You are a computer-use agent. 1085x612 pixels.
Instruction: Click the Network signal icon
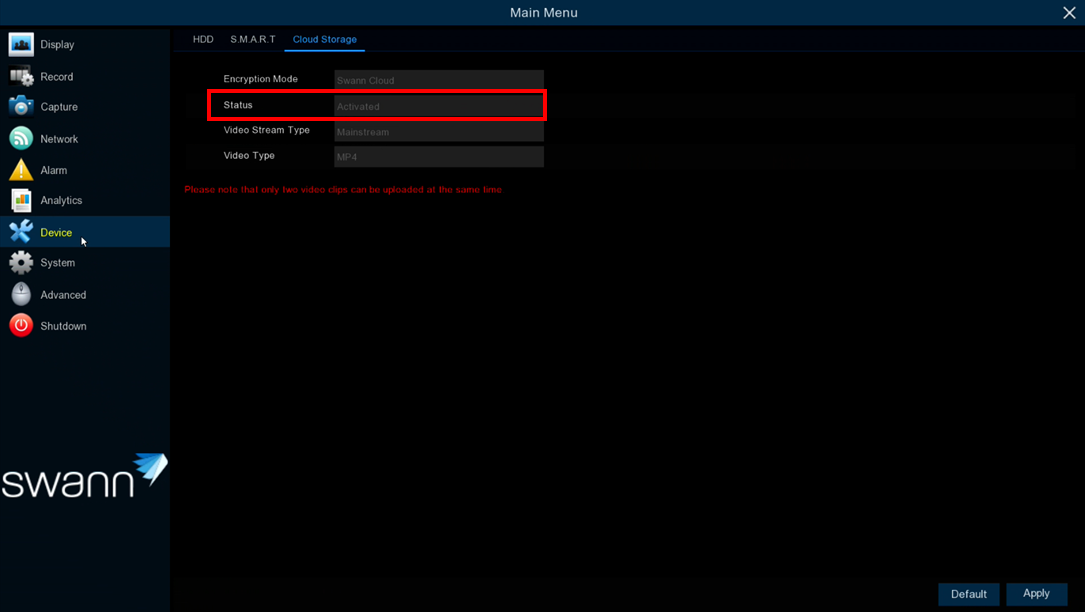coord(21,139)
